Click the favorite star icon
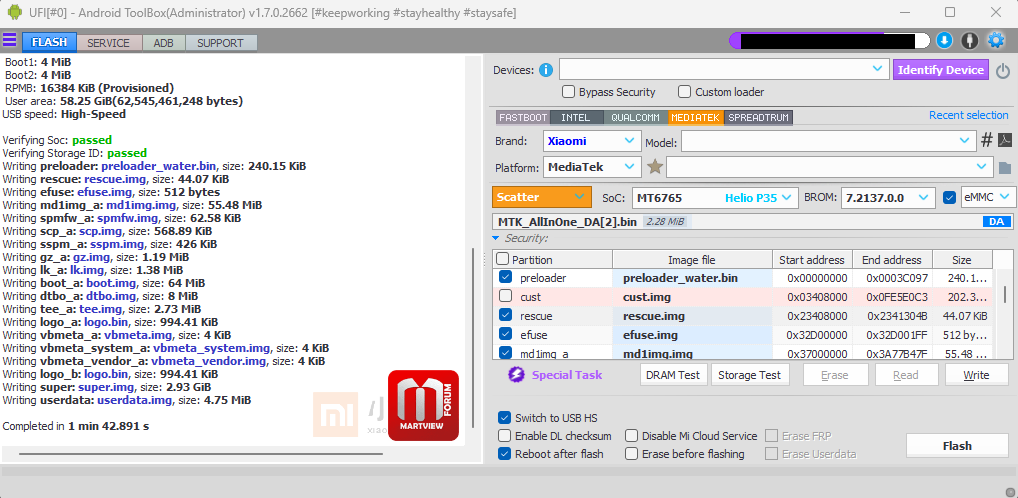Image resolution: width=1018 pixels, height=498 pixels. (655, 168)
